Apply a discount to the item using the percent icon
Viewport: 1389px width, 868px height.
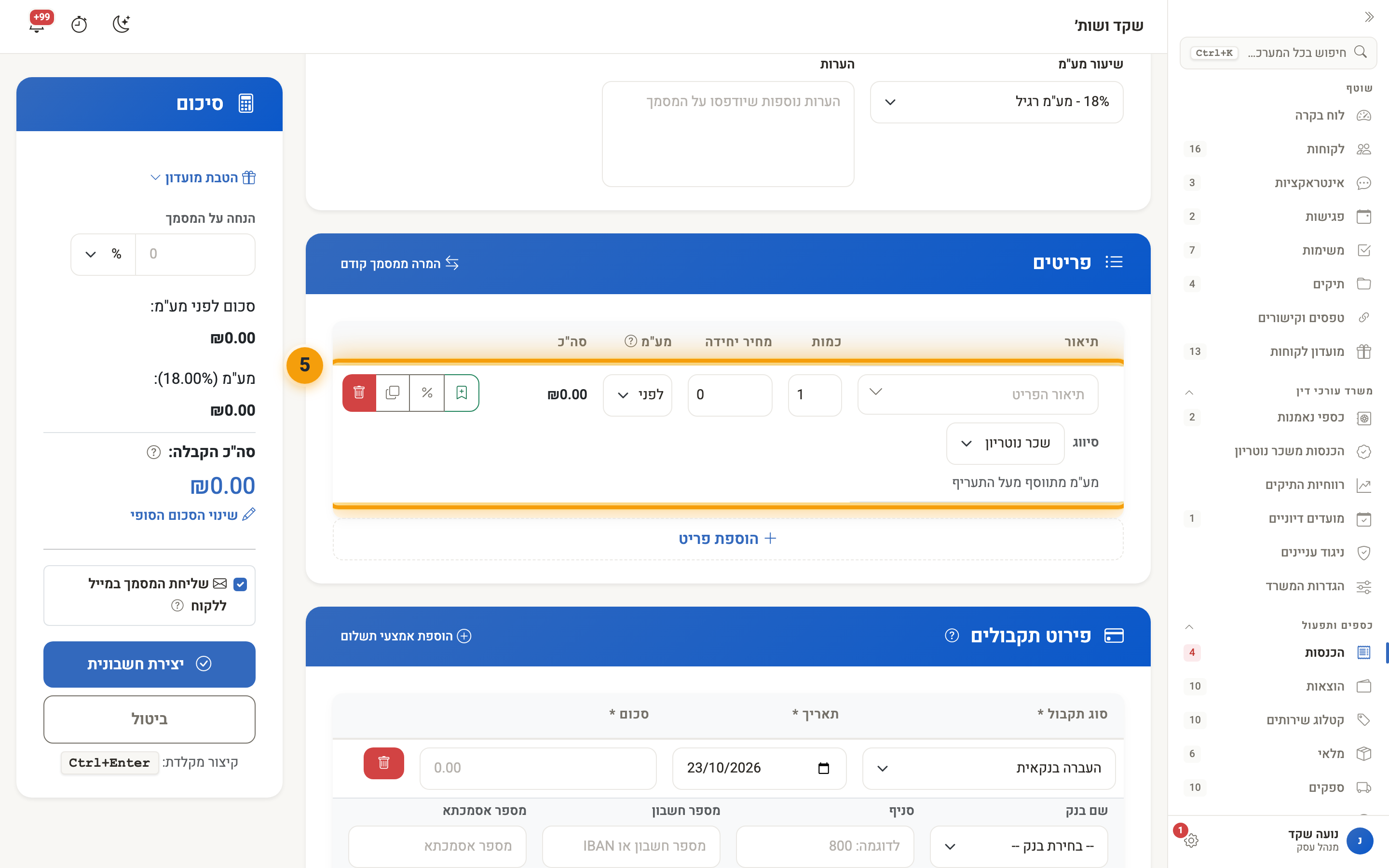(x=427, y=393)
